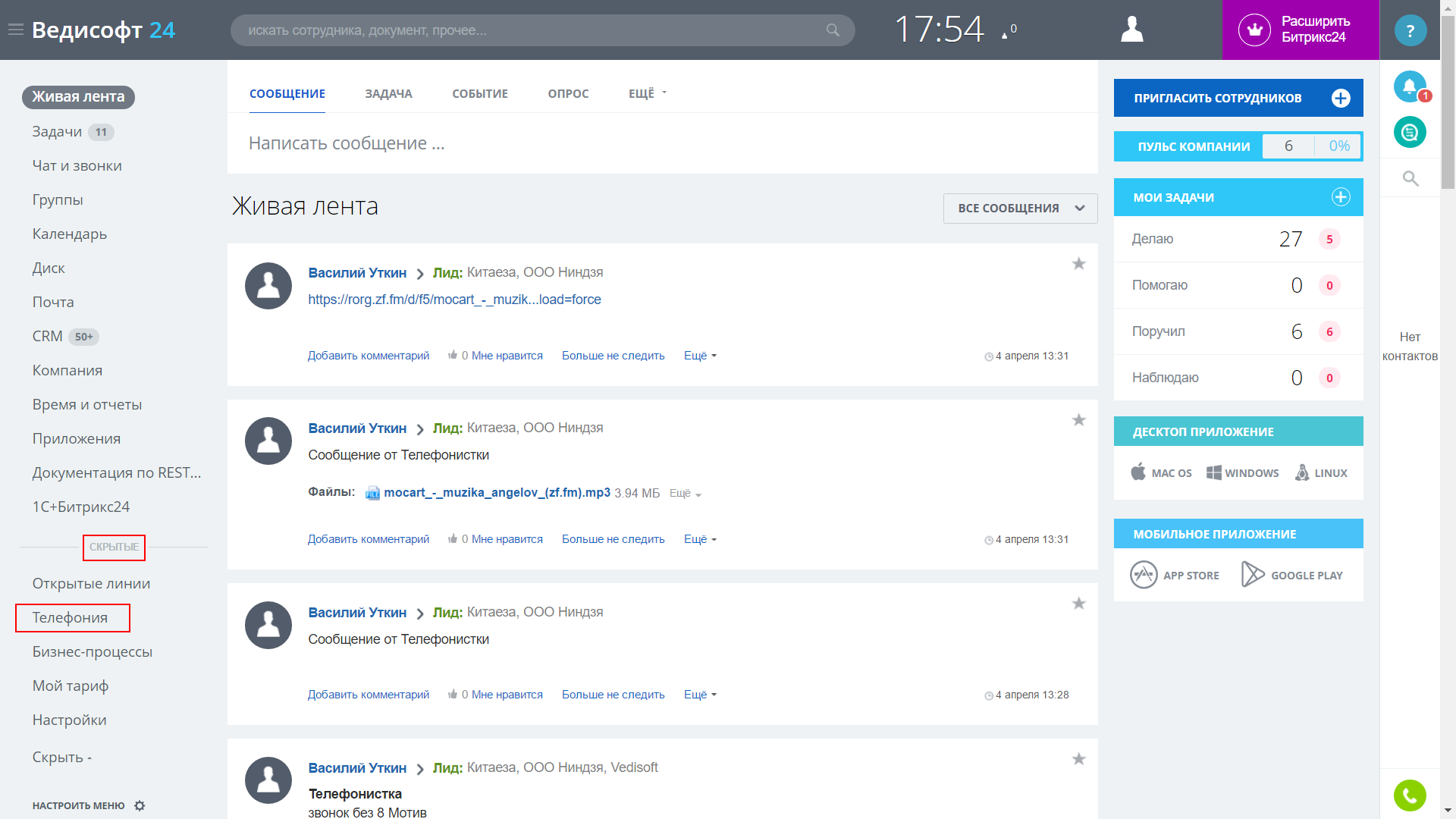This screenshot has width=1456, height=819.
Task: Open Настройки in the left menu
Action: coord(69,720)
